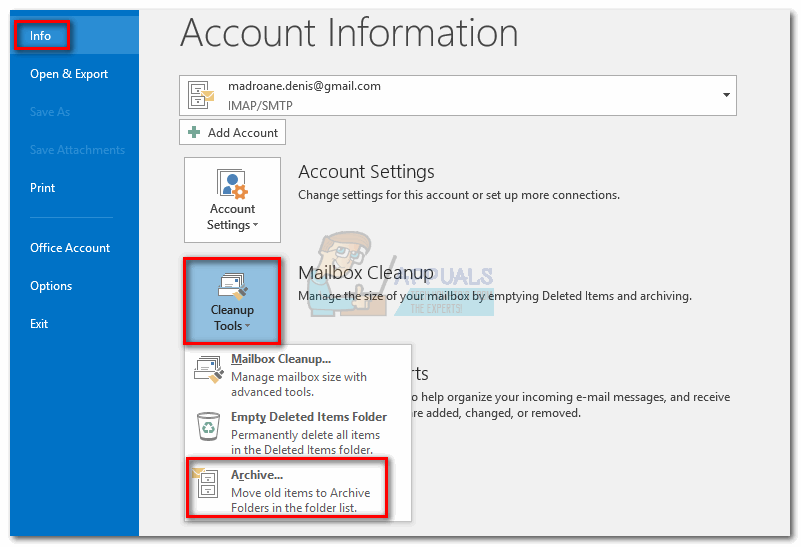Click the Cleanup Tools broom icon
The height and width of the screenshot is (547, 801).
[232, 286]
